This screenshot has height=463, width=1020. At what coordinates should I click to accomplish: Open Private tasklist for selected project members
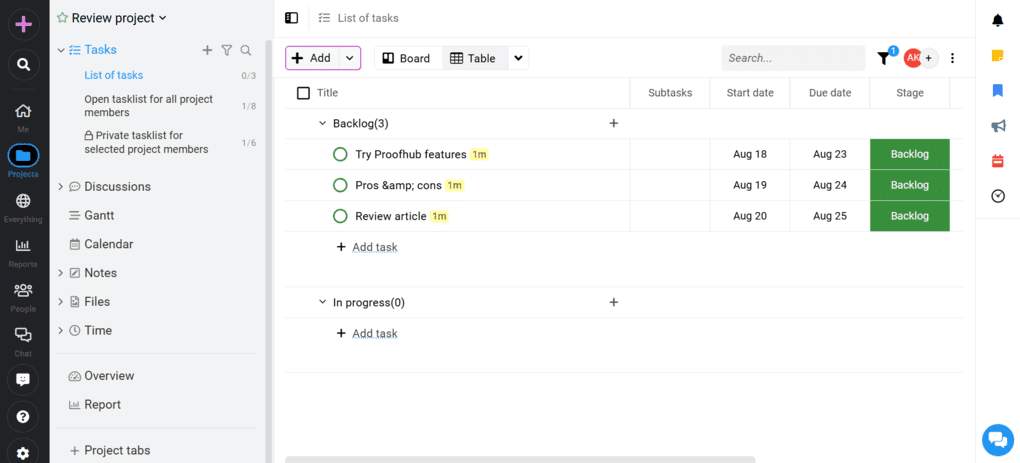(146, 142)
